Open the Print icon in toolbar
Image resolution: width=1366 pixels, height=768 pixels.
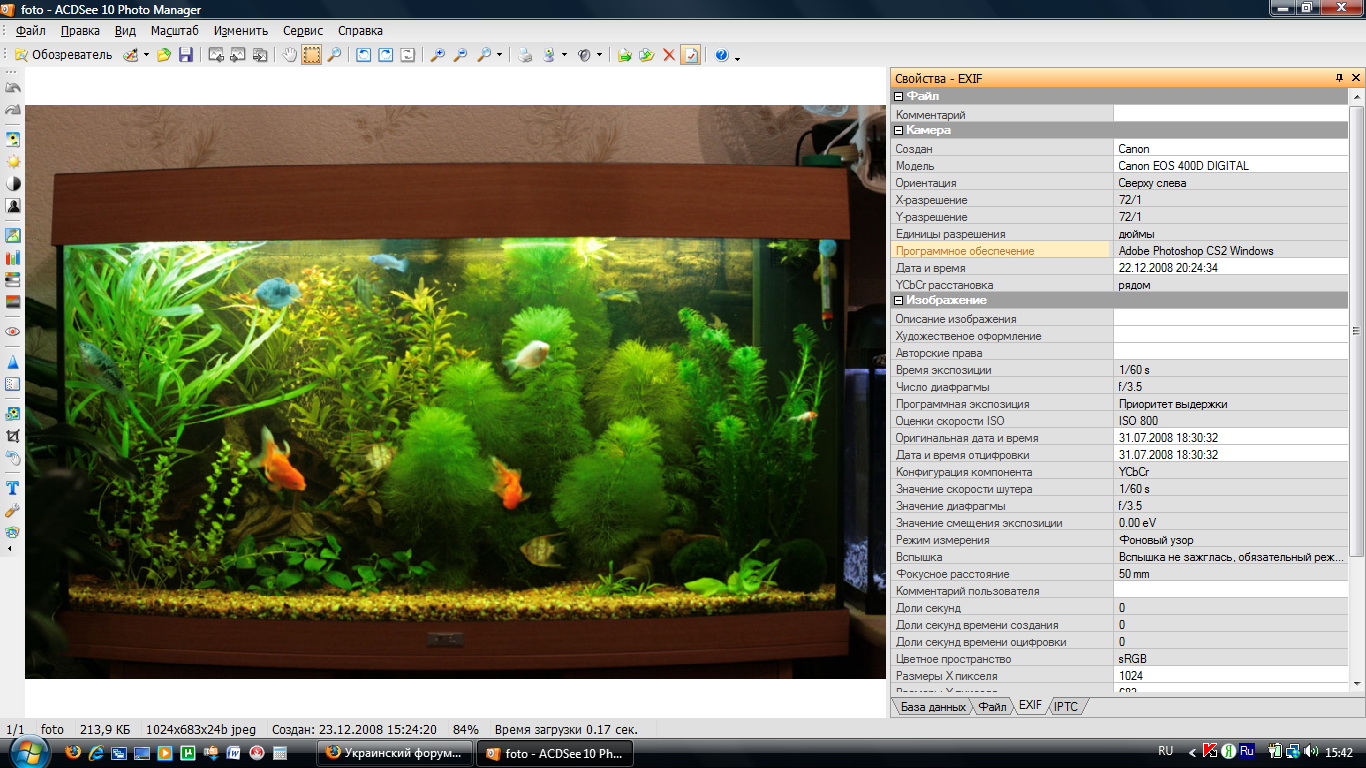pyautogui.click(x=525, y=55)
